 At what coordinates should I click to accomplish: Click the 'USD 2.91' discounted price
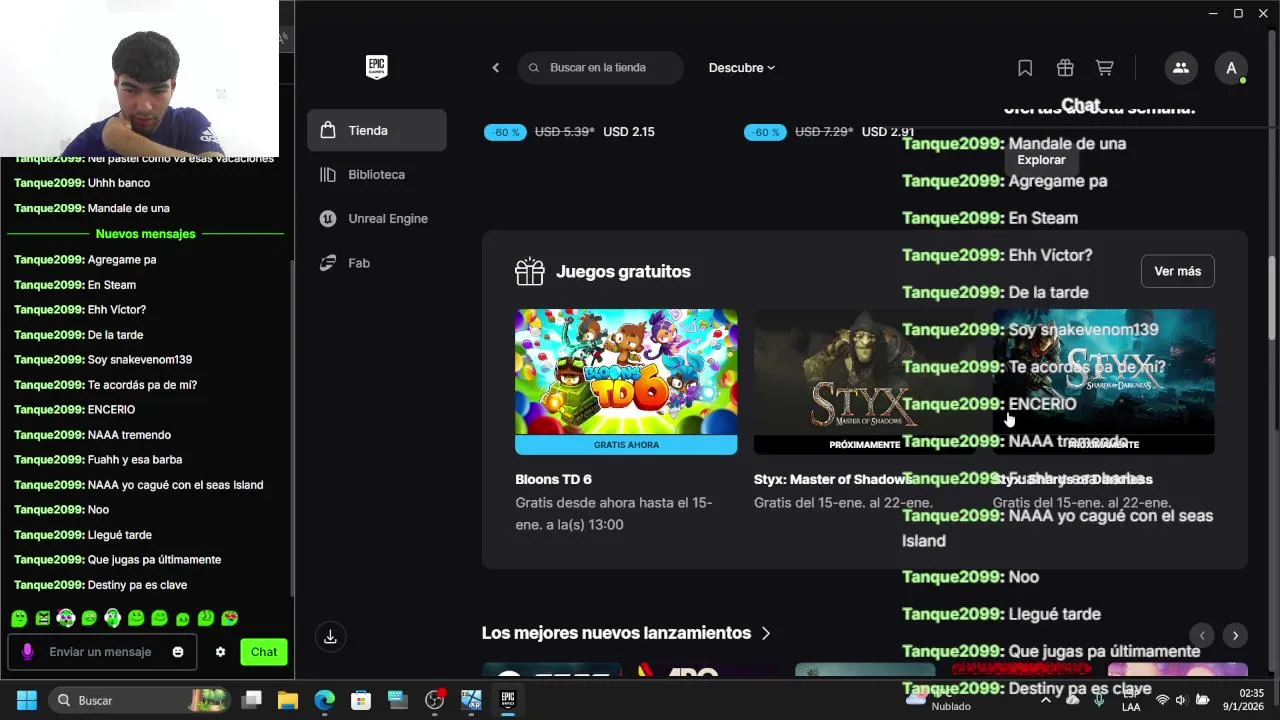(888, 132)
